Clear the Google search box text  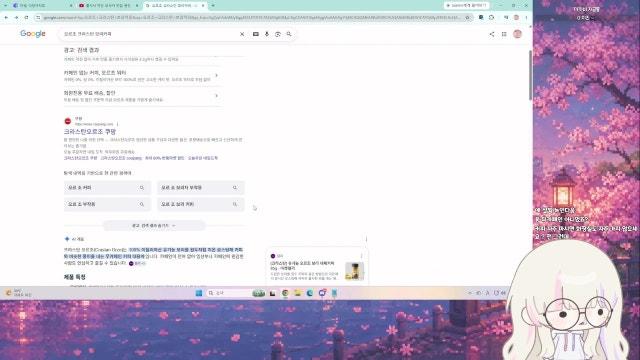[x=242, y=34]
